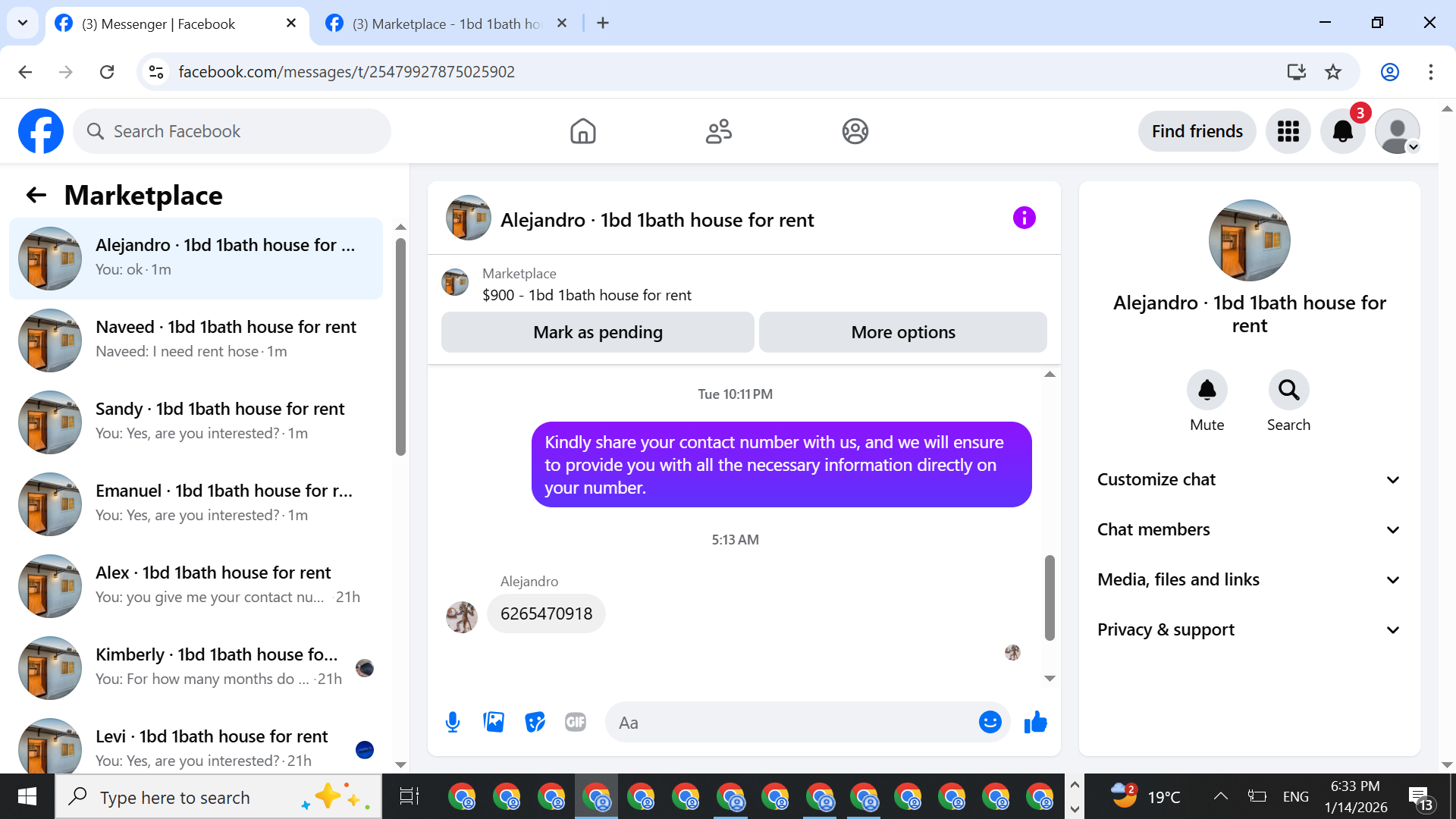Switch to Marketplace 1bd 1bath browser tab
The width and height of the screenshot is (1456, 819).
(x=446, y=24)
